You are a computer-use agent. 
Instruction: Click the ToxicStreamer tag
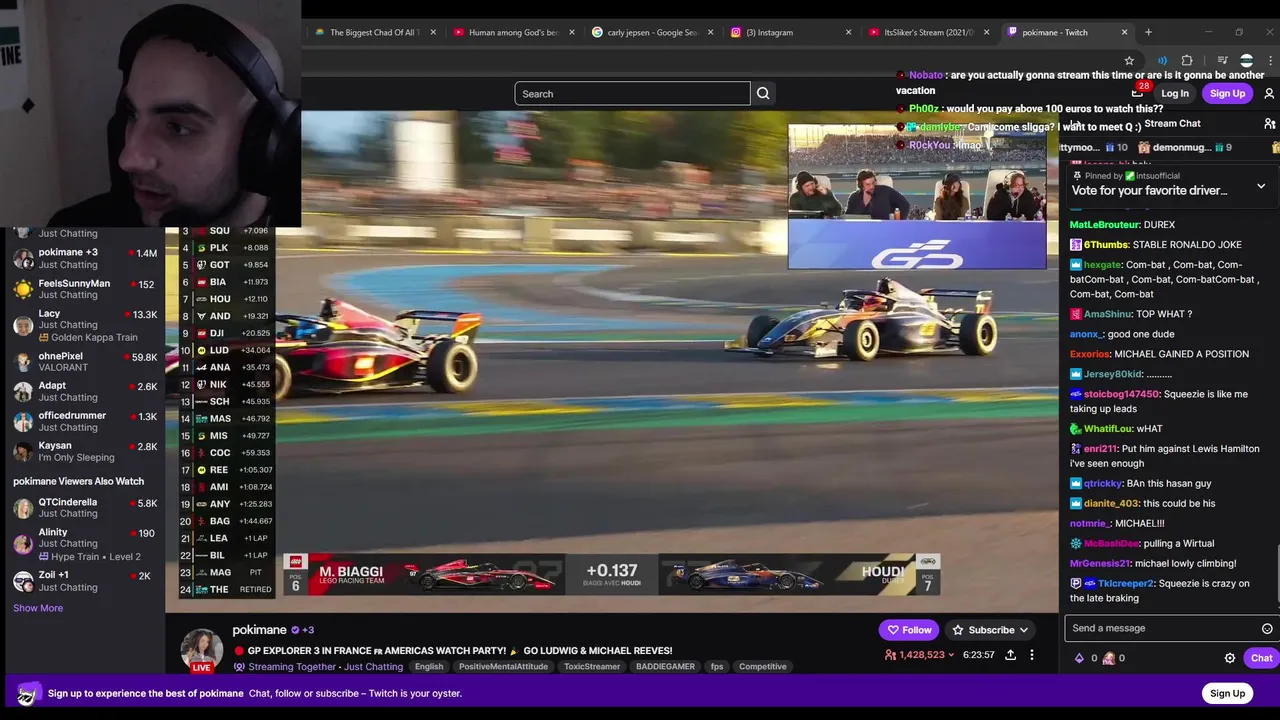point(592,667)
